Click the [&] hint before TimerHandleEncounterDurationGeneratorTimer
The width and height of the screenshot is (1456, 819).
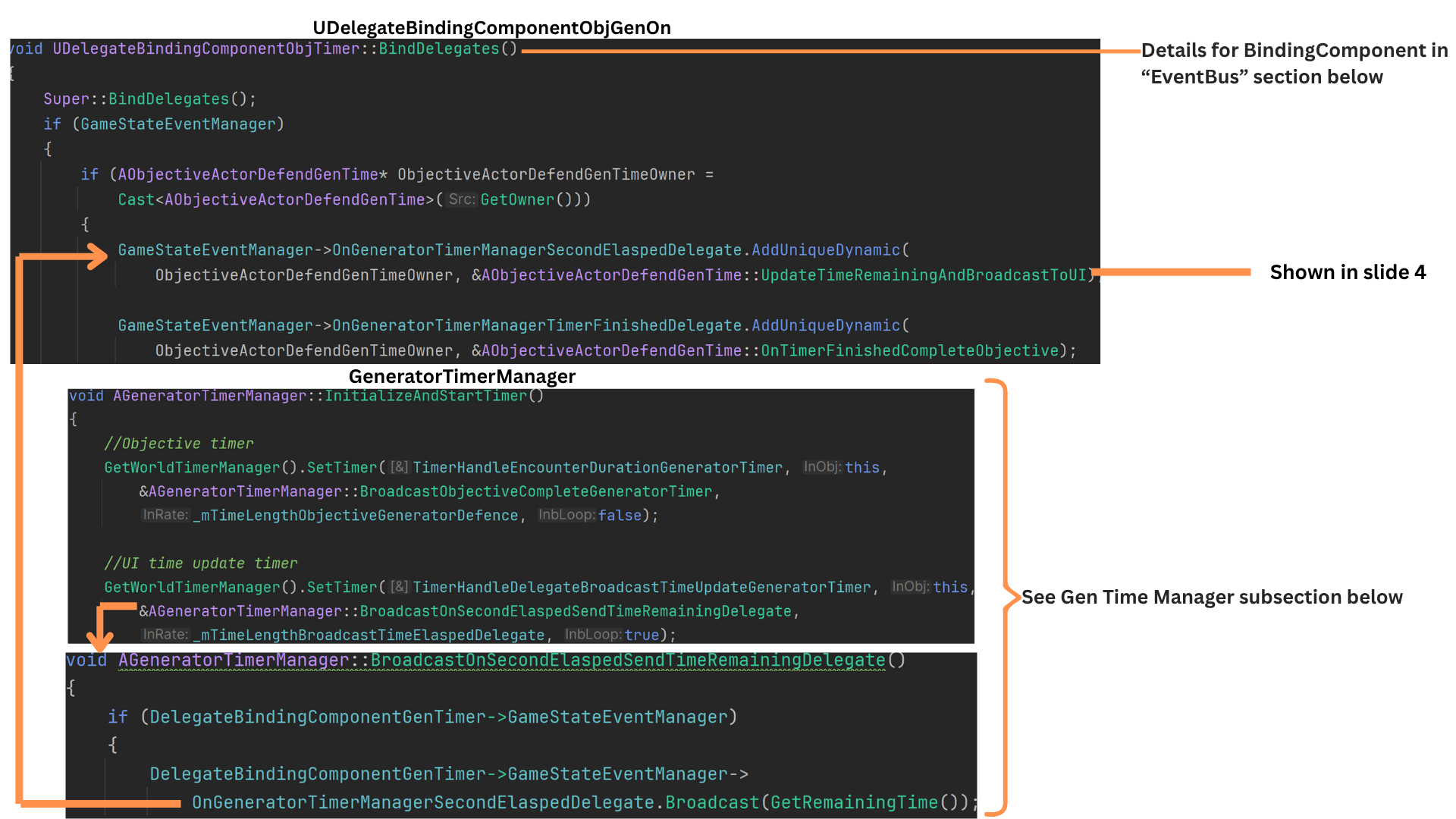tap(400, 467)
